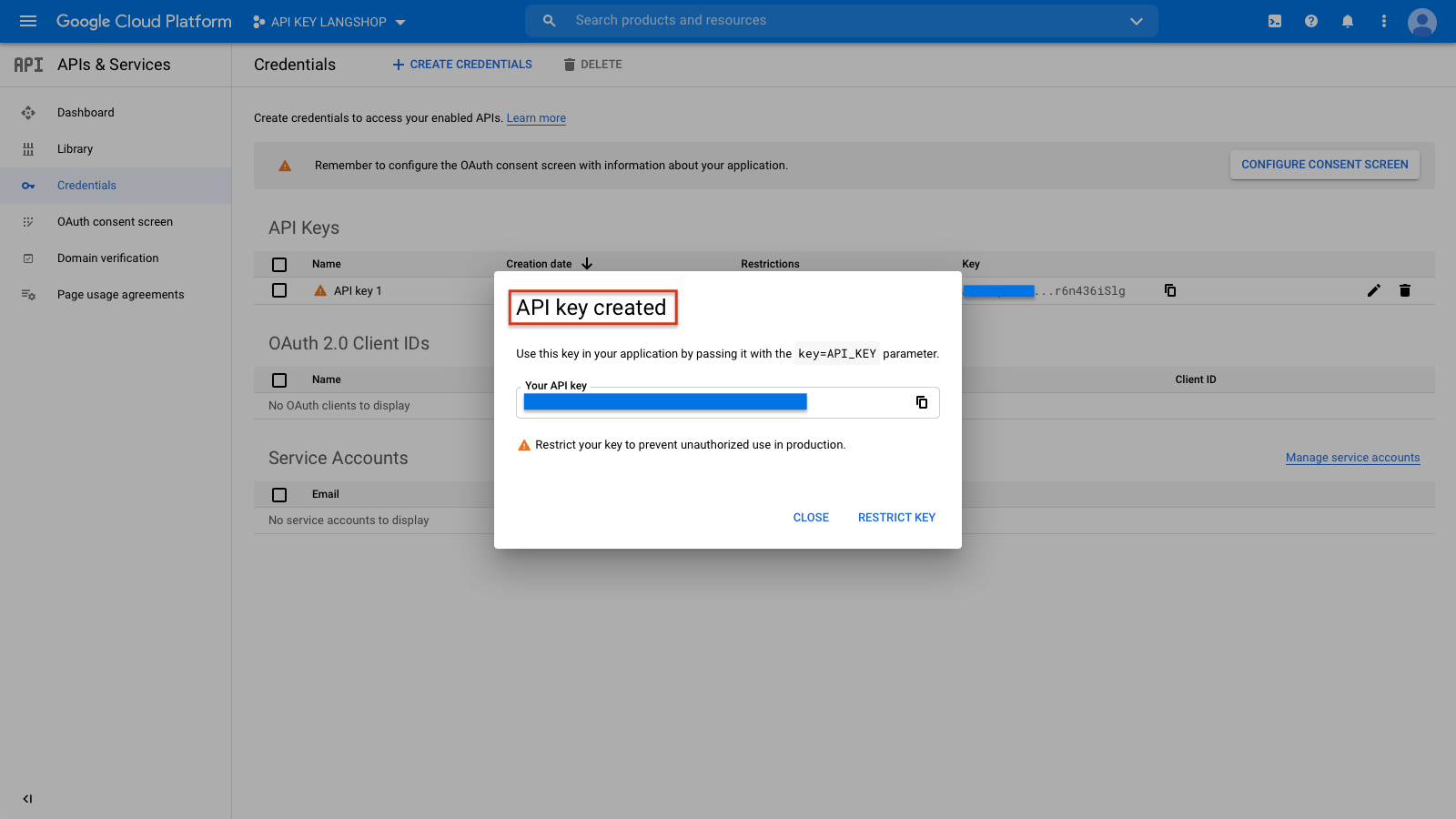The width and height of the screenshot is (1456, 819).
Task: Open the main navigation hamburger menu
Action: tap(28, 21)
